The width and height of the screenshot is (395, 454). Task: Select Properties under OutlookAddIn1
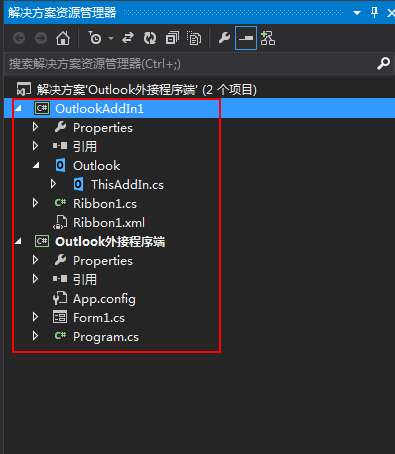coord(103,128)
